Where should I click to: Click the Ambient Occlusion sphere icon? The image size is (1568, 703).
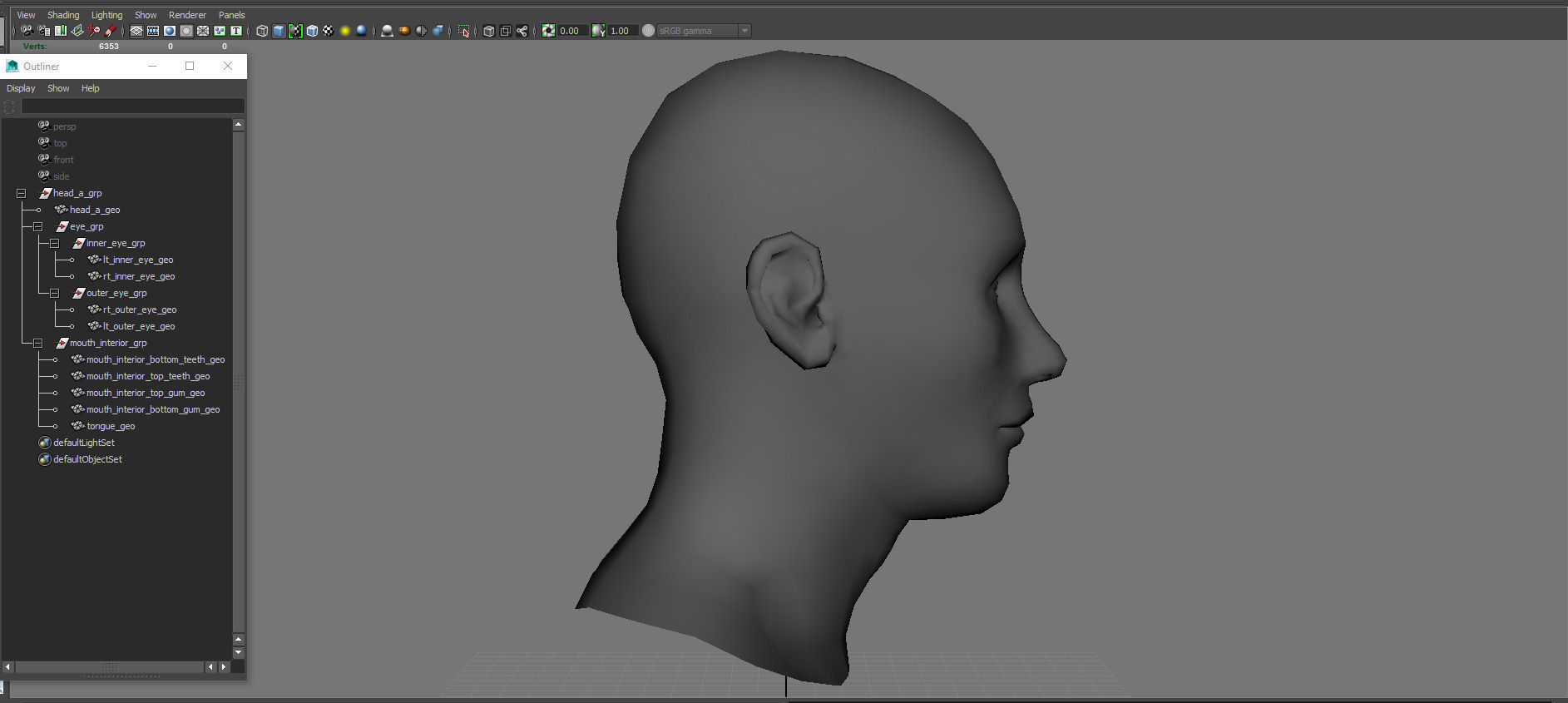387,31
